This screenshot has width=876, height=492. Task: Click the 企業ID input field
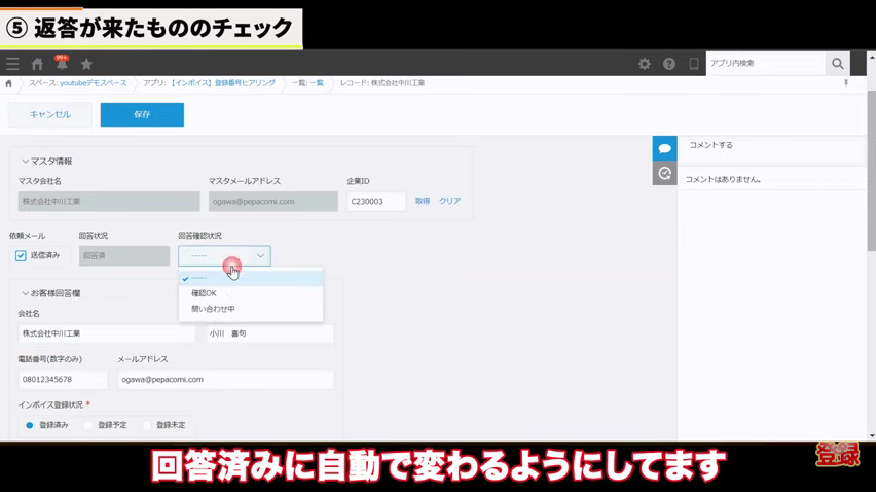coord(376,202)
